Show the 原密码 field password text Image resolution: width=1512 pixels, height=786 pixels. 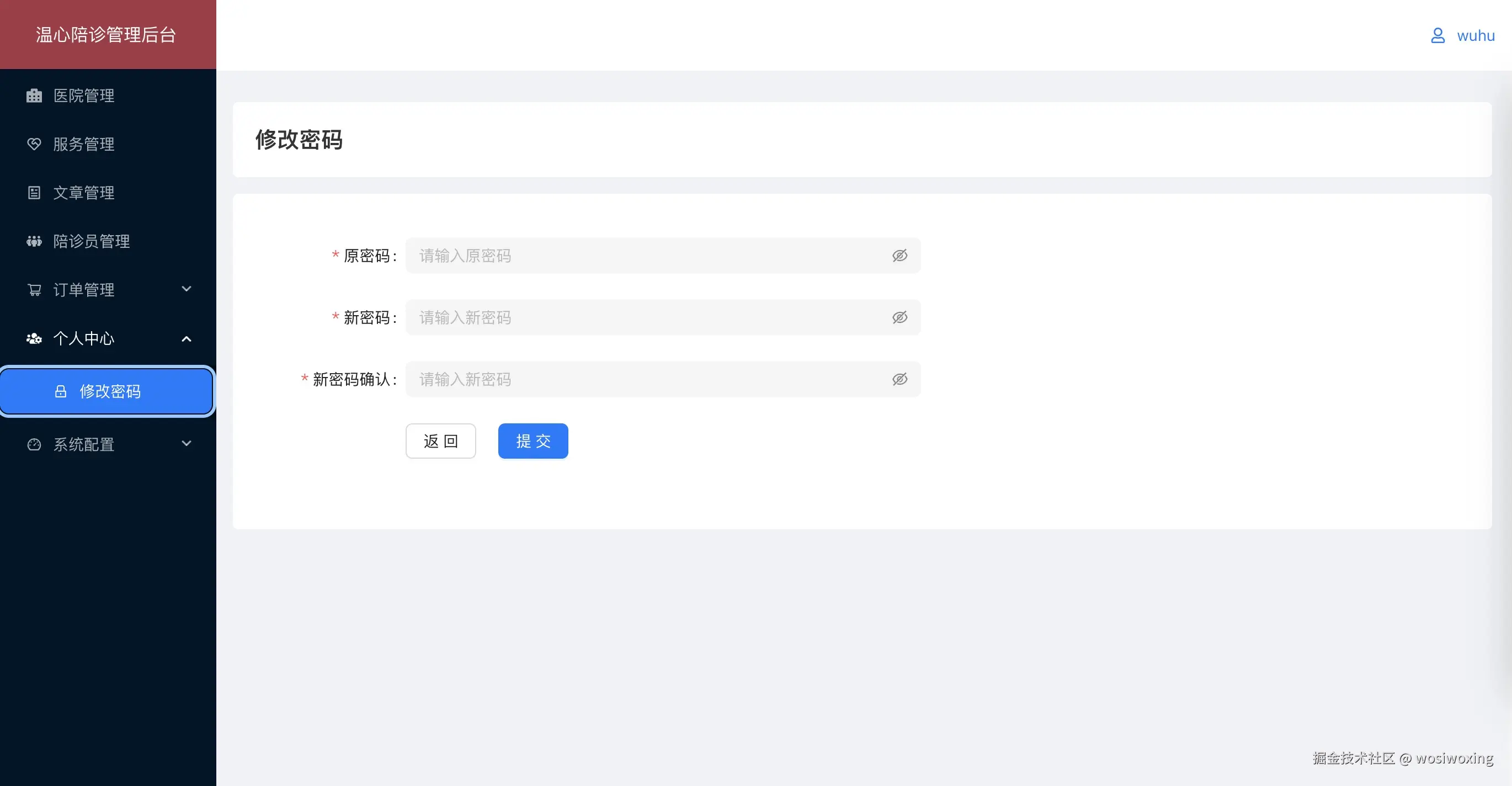point(899,256)
